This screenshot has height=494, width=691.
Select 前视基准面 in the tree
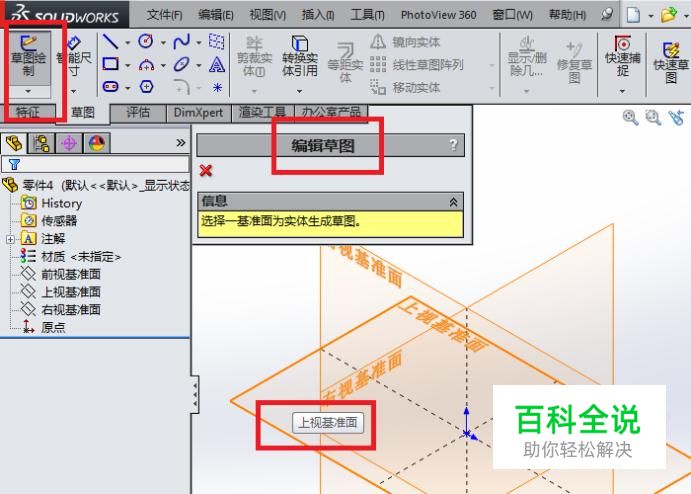[61, 274]
